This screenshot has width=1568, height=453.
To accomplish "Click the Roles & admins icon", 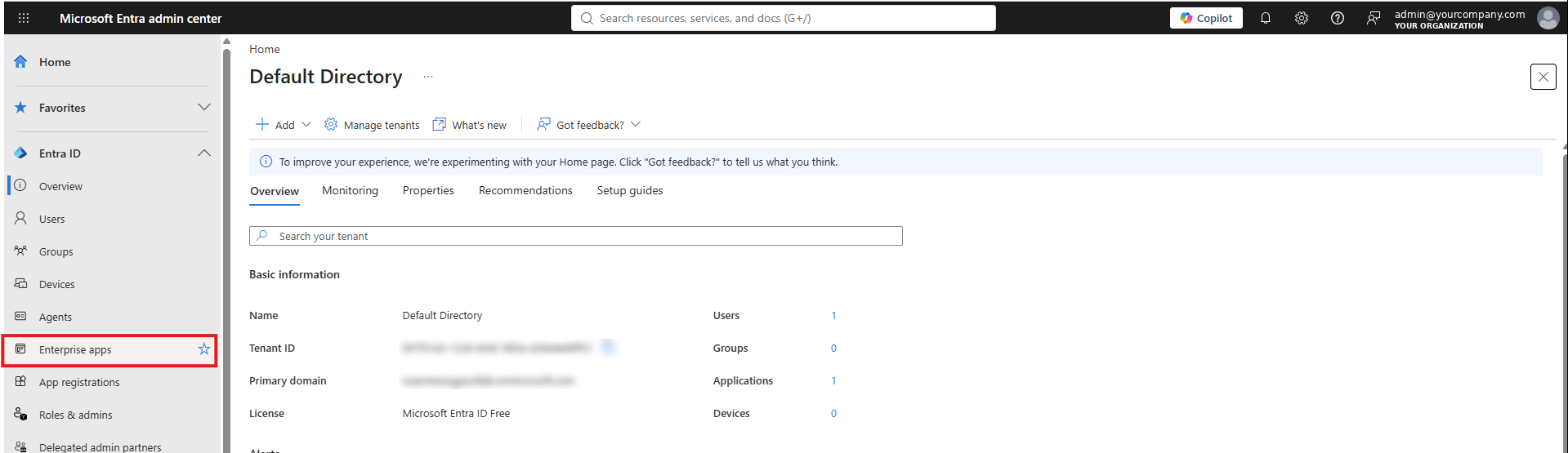I will click(20, 414).
